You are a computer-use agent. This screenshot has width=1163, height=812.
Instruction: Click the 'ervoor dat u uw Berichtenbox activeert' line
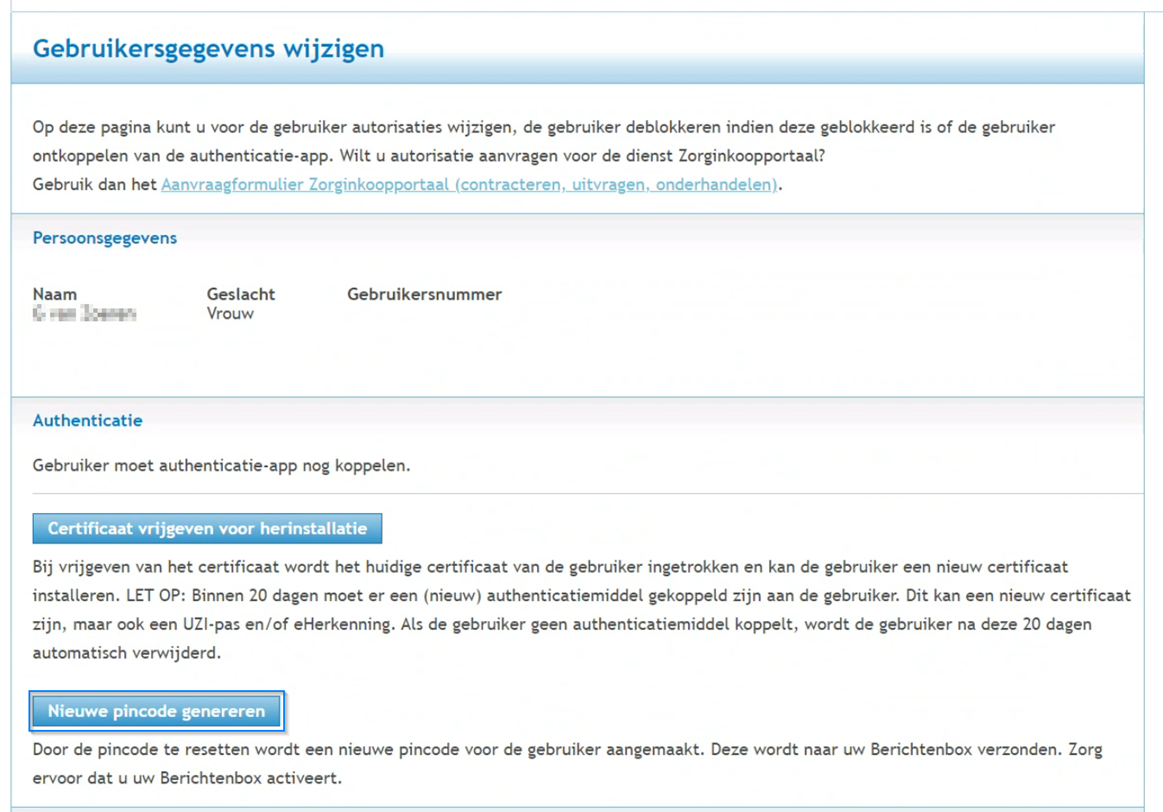(x=187, y=777)
